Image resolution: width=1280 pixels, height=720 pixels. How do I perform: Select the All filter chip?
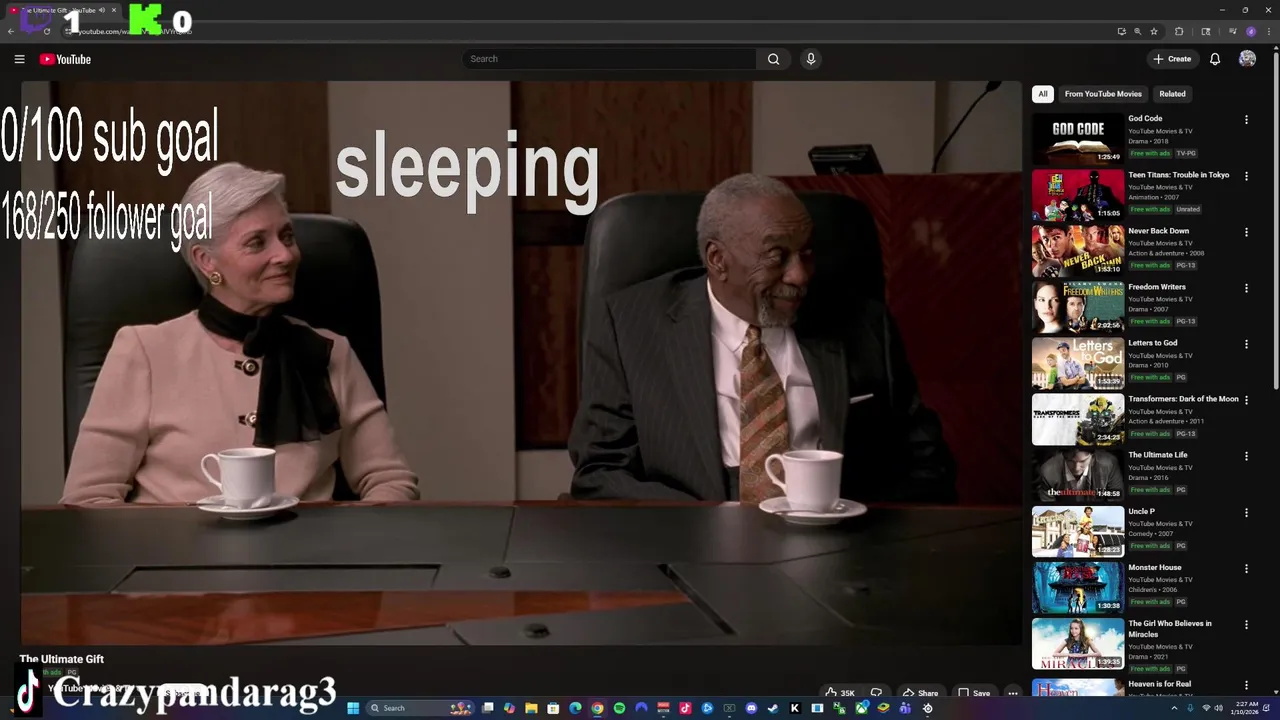pos(1043,94)
